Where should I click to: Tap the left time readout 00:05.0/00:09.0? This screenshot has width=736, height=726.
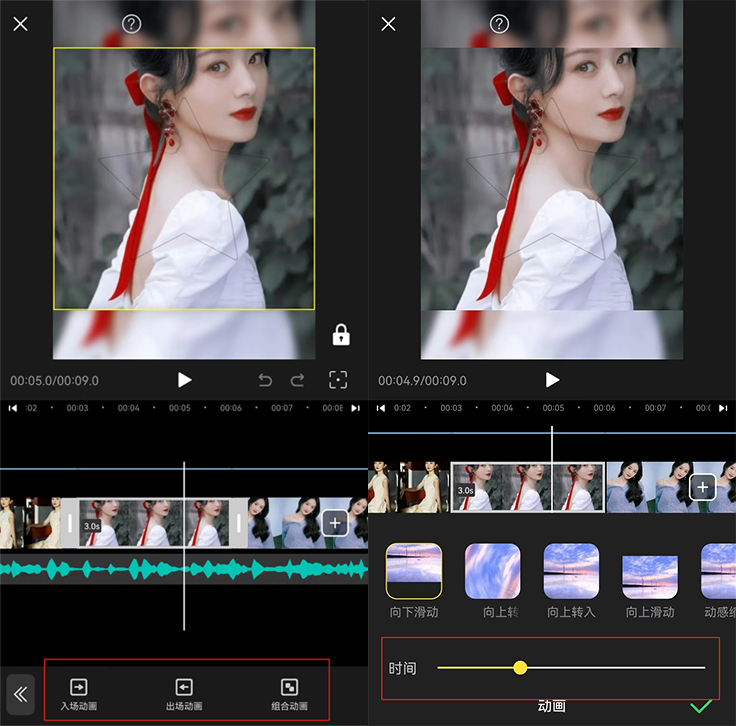(x=54, y=381)
